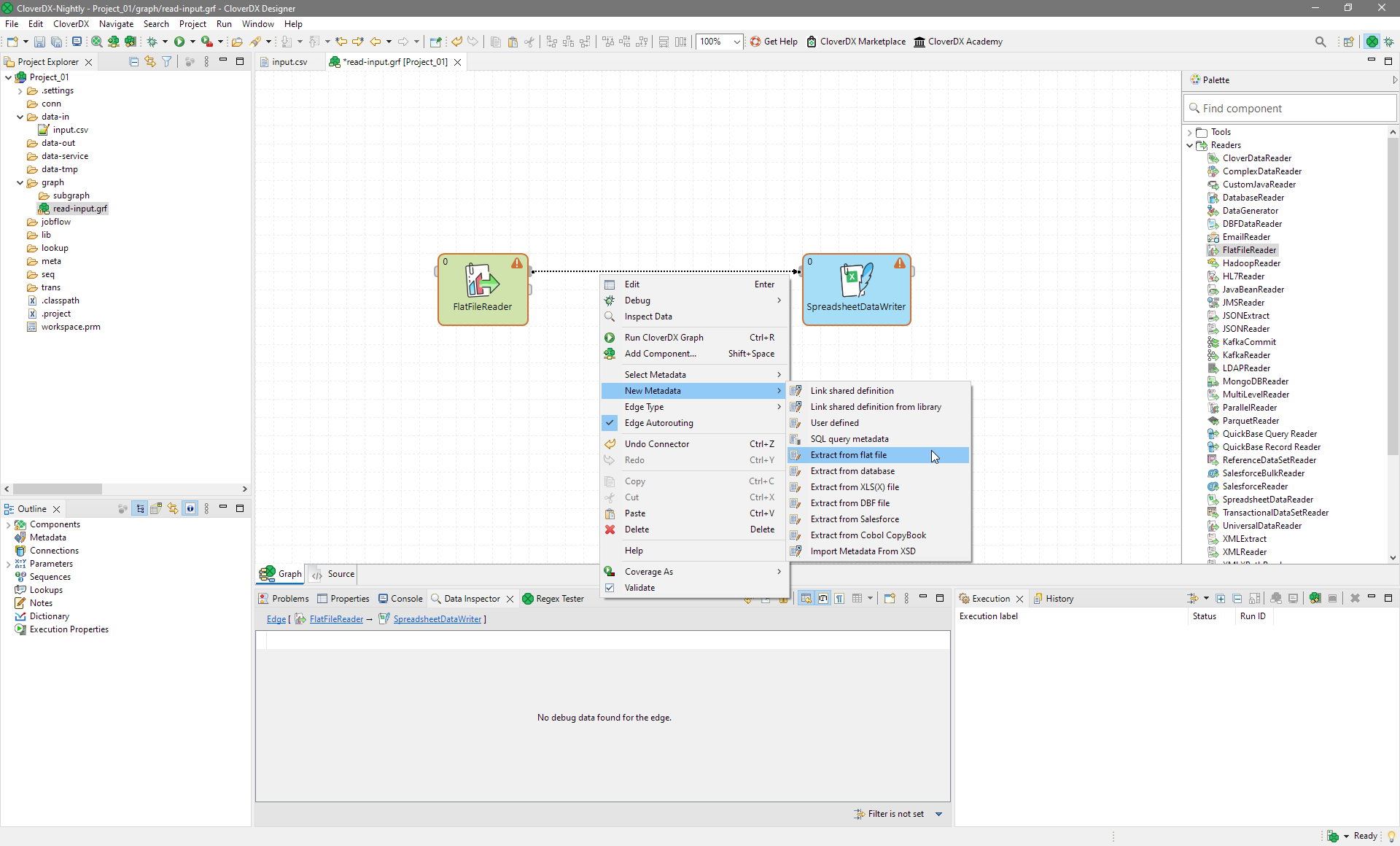Click Collapse All in Project Explorer
Image resolution: width=1400 pixels, height=846 pixels.
pyautogui.click(x=133, y=62)
